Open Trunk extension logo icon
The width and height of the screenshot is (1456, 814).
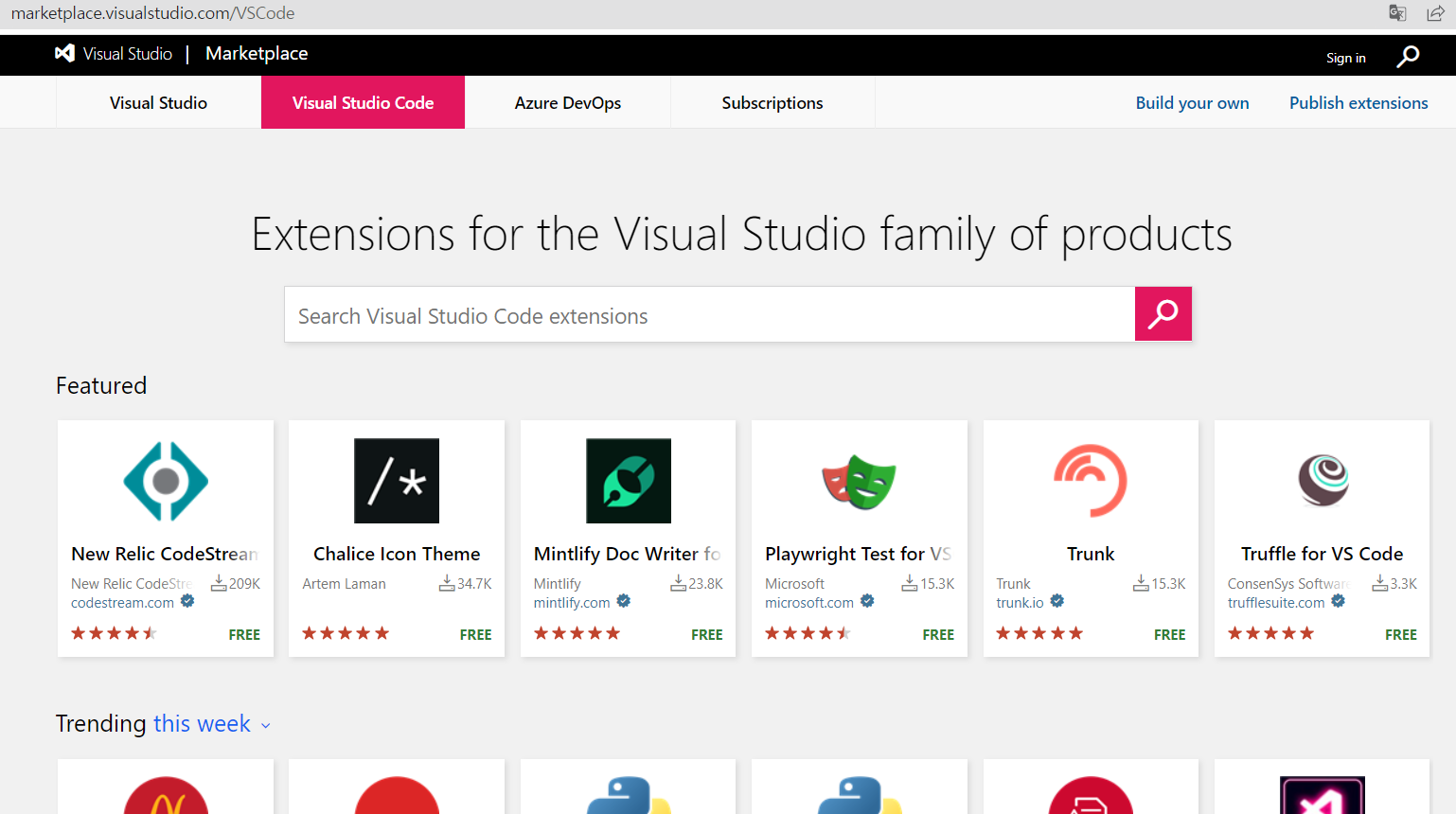1091,481
